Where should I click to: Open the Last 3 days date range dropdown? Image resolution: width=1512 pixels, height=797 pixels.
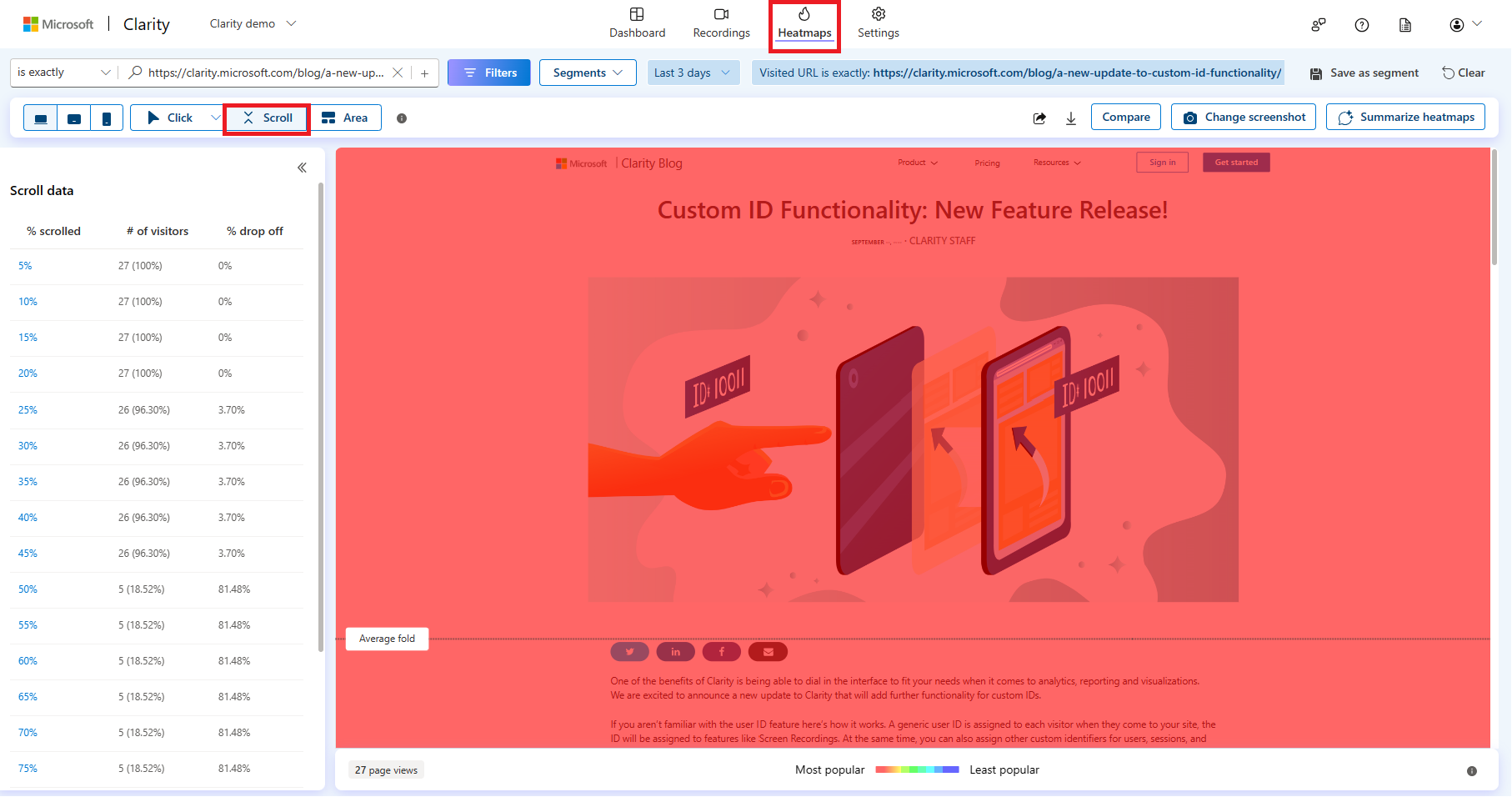click(x=693, y=73)
